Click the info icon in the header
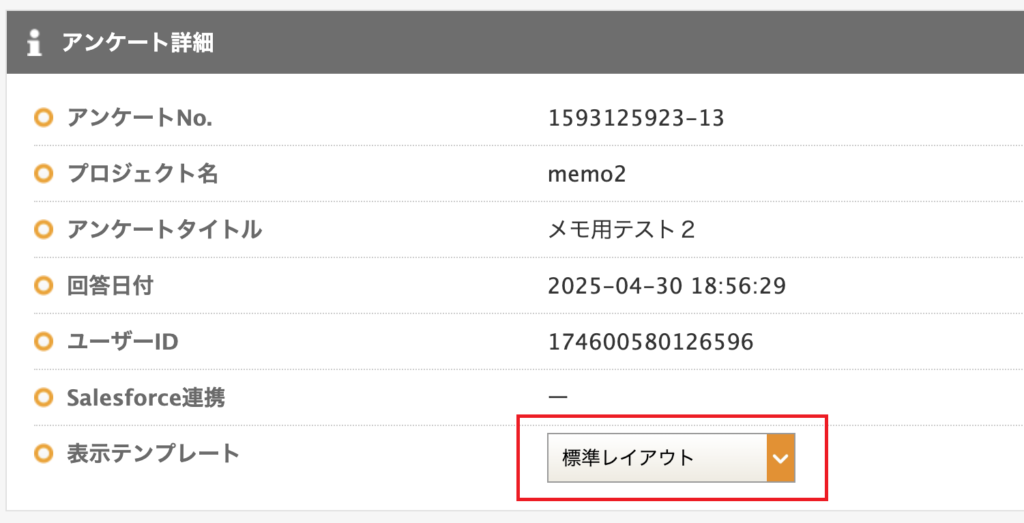 [35, 43]
